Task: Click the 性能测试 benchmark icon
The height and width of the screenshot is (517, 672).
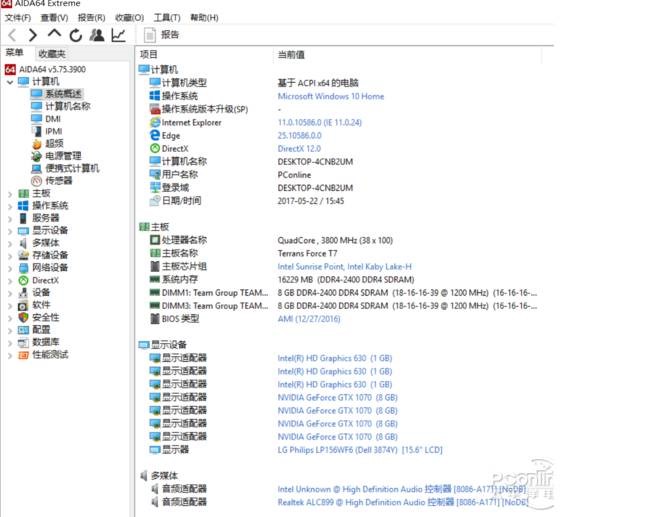Action: pos(23,355)
